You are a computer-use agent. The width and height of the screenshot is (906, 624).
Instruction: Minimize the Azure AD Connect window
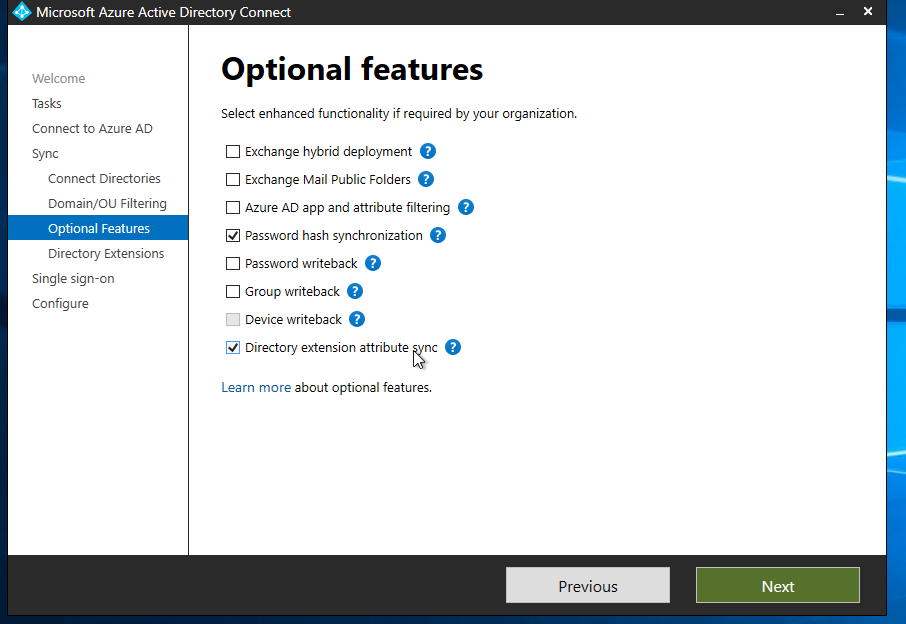[840, 12]
